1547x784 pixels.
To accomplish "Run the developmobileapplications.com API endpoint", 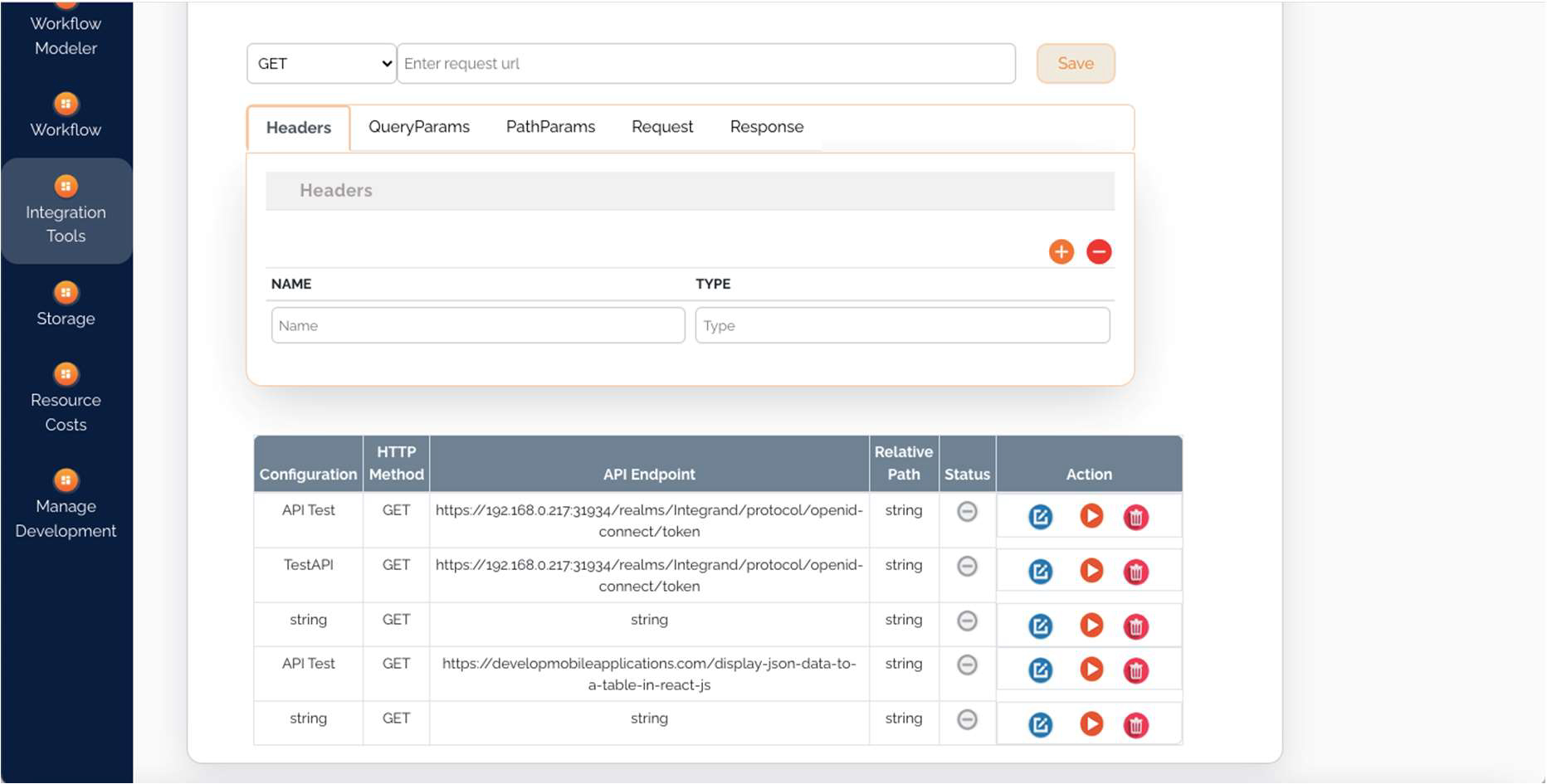I will click(1091, 670).
